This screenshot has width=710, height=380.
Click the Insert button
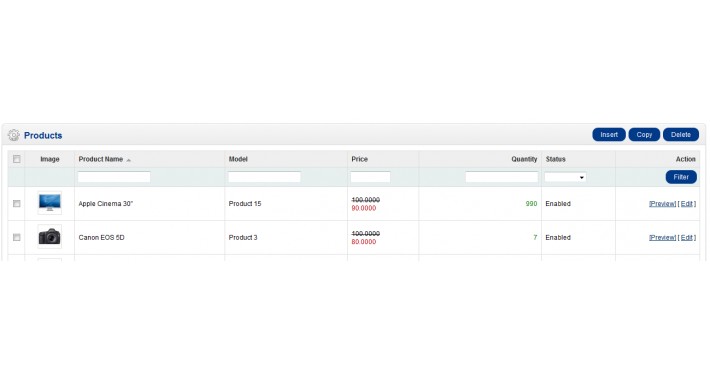coord(609,135)
